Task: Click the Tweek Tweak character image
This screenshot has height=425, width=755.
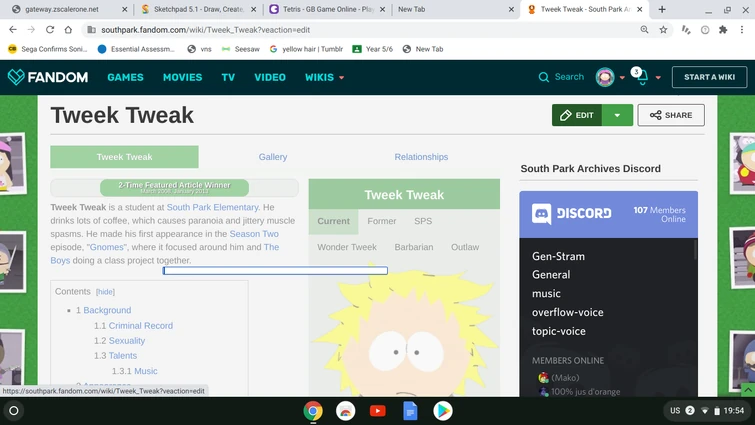Action: 404,332
